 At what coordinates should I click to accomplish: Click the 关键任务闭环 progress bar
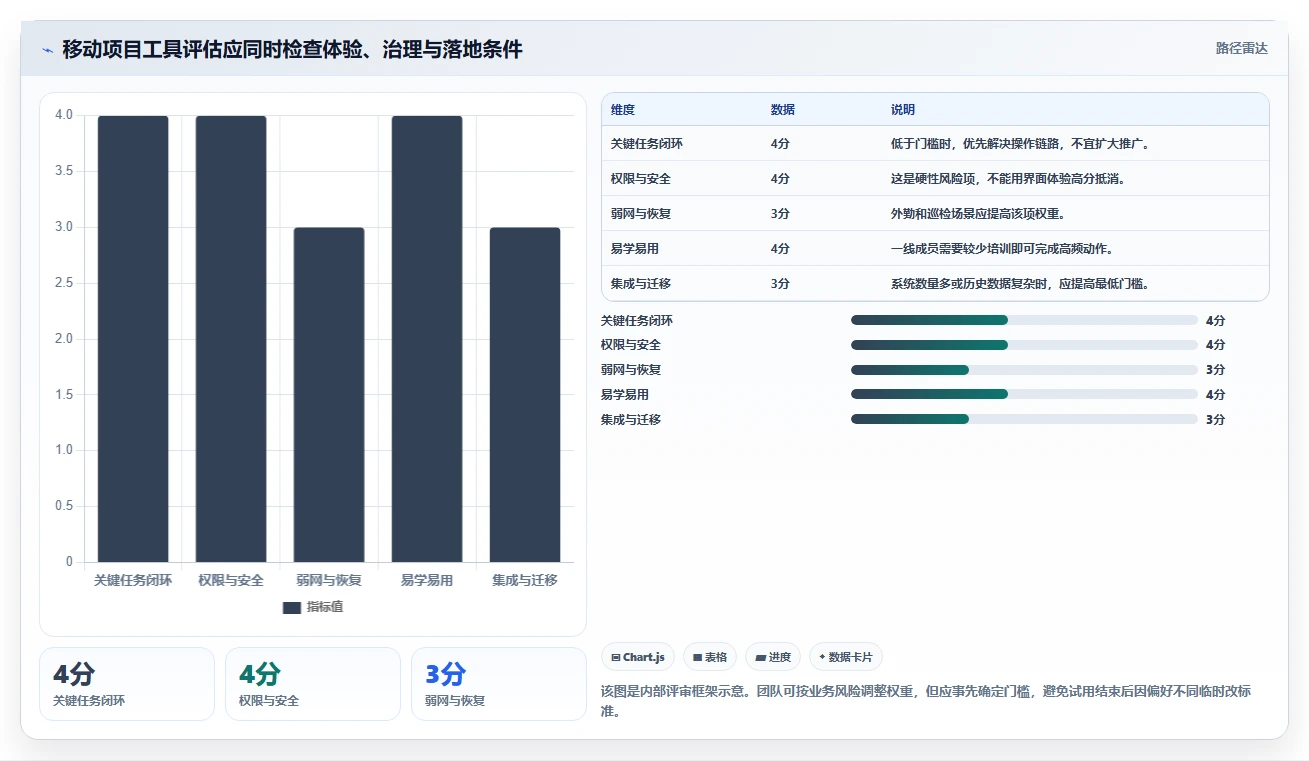tap(1024, 320)
